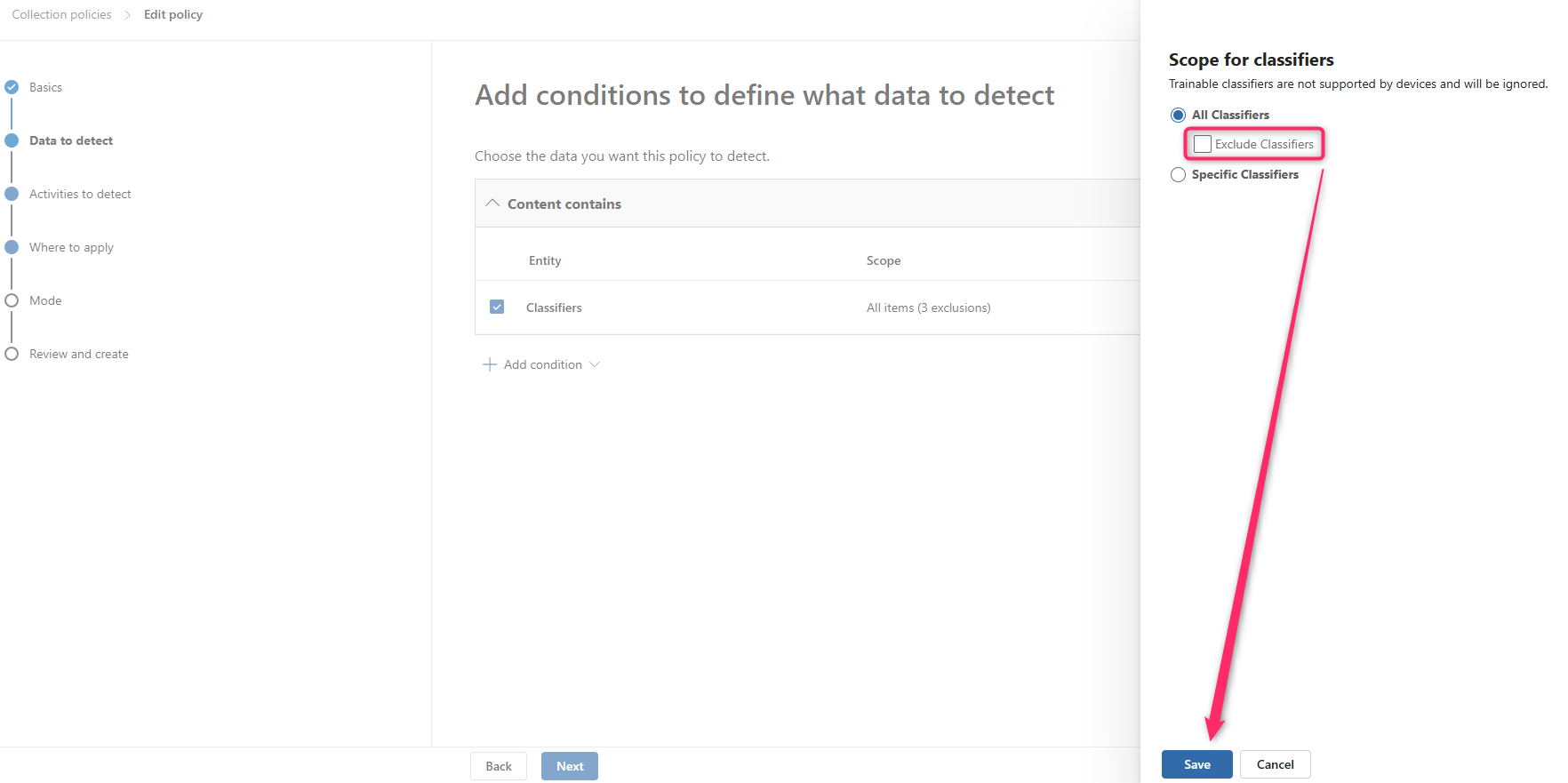This screenshot has height=783, width=1568.
Task: Click the breadcrumb chevron separator
Action: (x=128, y=15)
